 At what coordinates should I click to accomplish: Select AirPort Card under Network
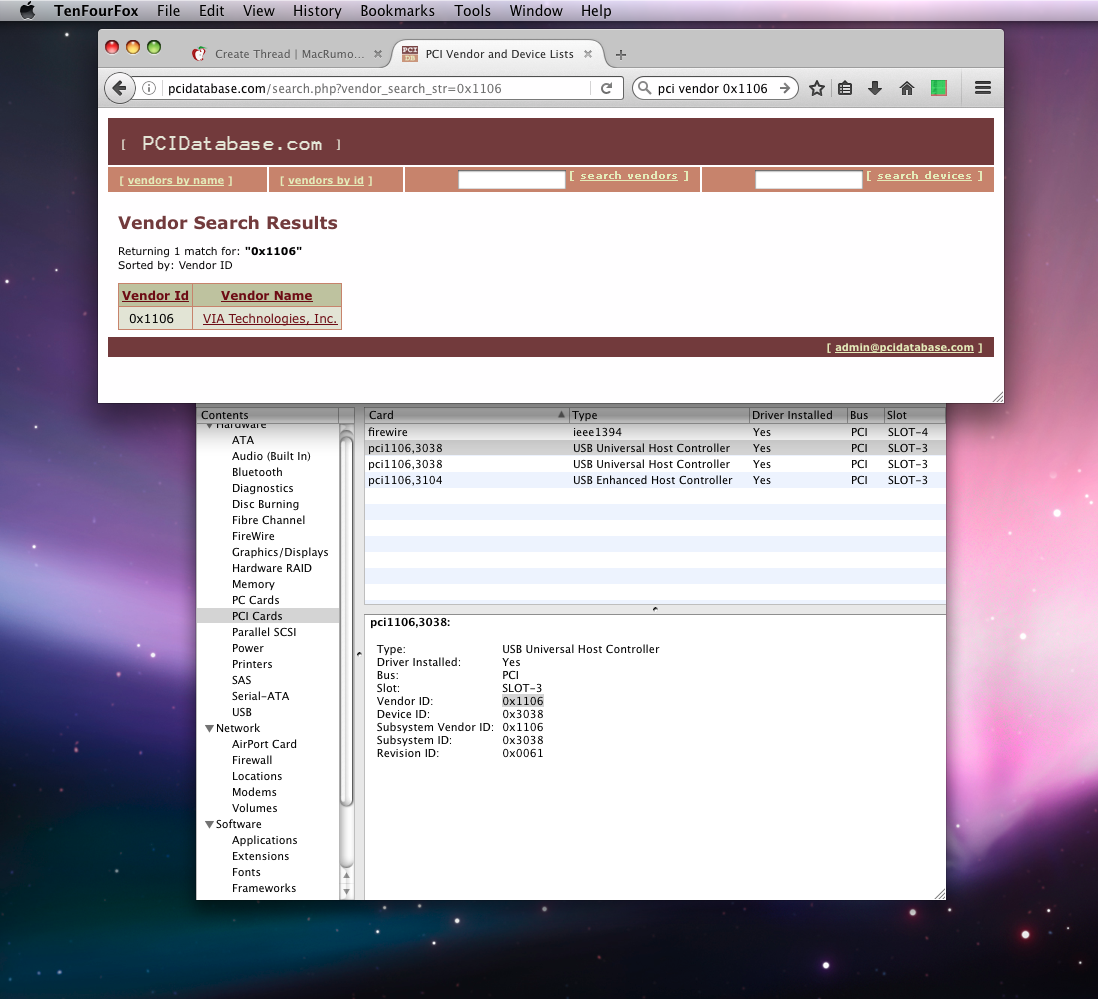[x=264, y=744]
